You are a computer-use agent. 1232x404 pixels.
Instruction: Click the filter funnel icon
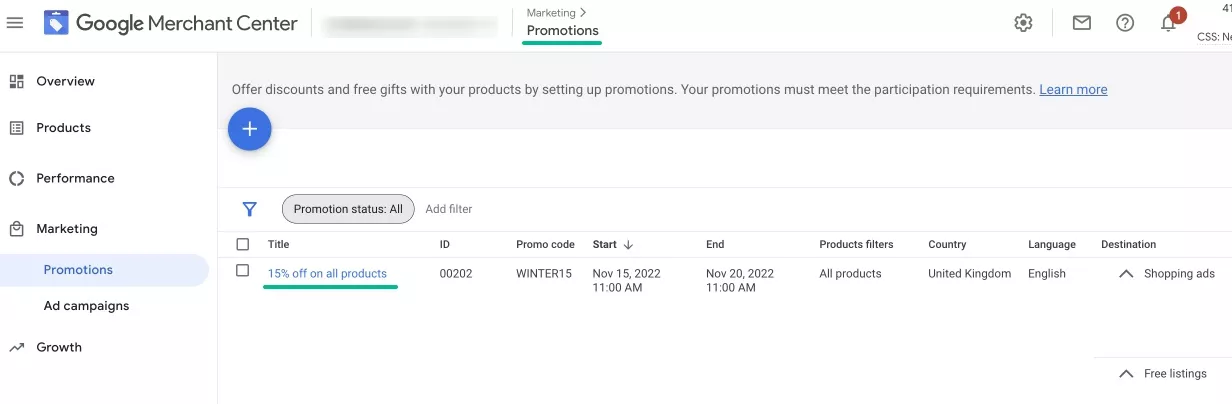tap(250, 209)
